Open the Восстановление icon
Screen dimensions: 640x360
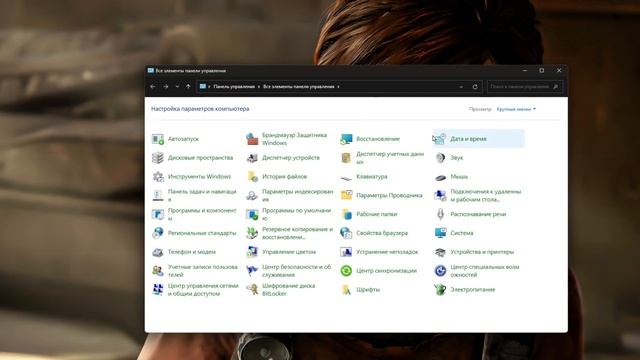click(x=346, y=139)
